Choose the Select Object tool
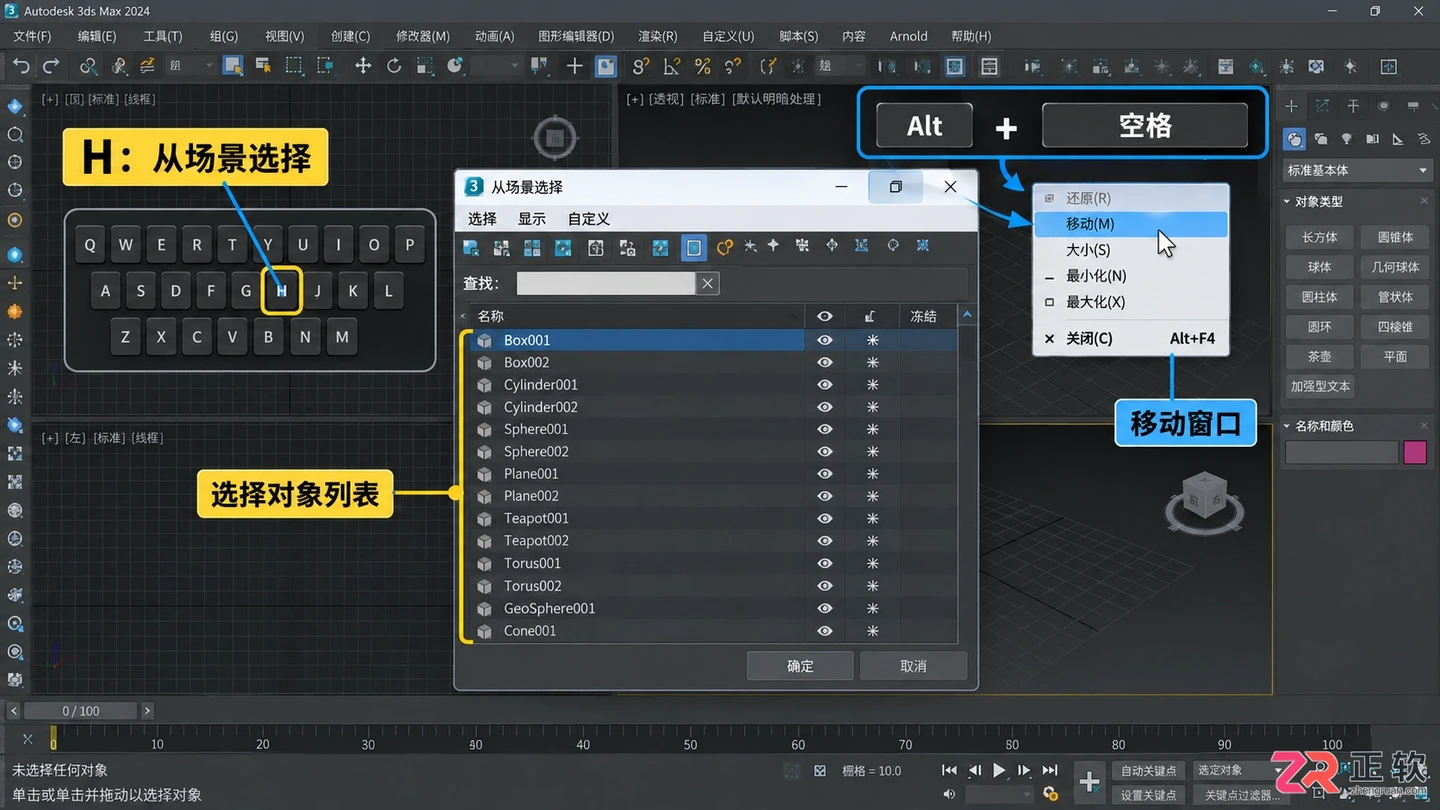Viewport: 1440px width, 810px height. tap(233, 66)
